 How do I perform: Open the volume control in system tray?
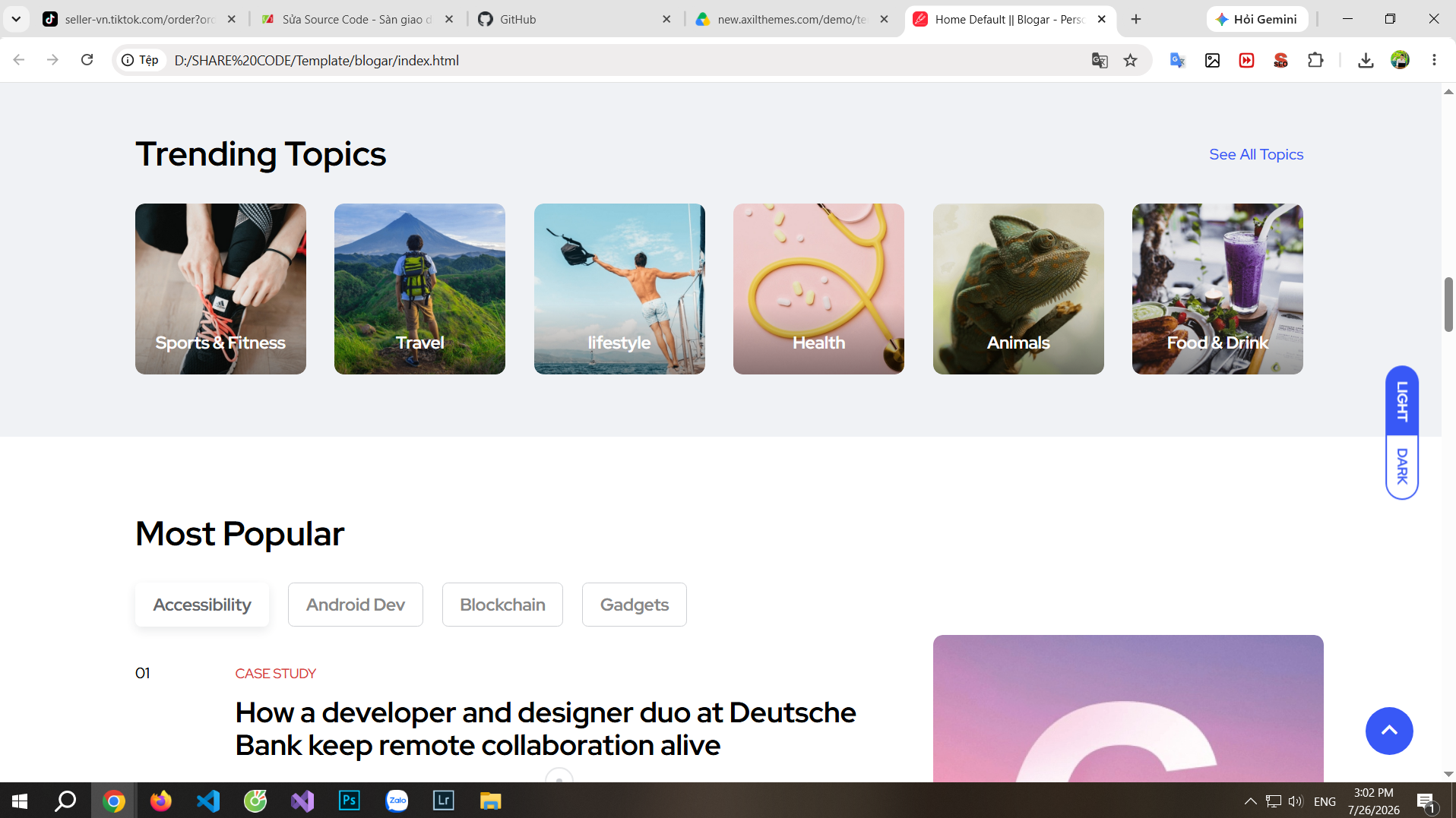point(1296,801)
